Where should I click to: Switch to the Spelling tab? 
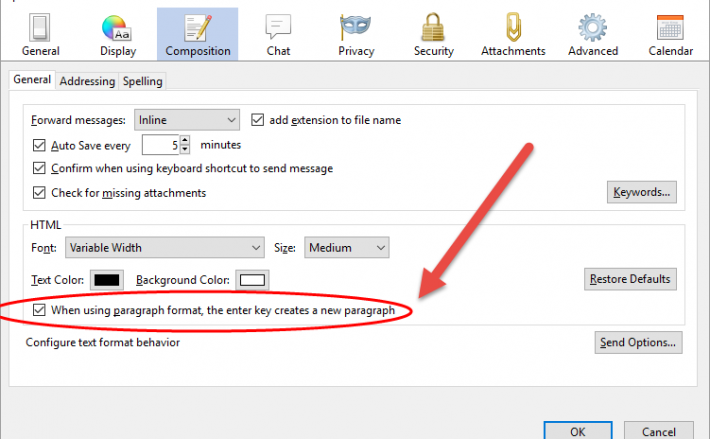[142, 81]
